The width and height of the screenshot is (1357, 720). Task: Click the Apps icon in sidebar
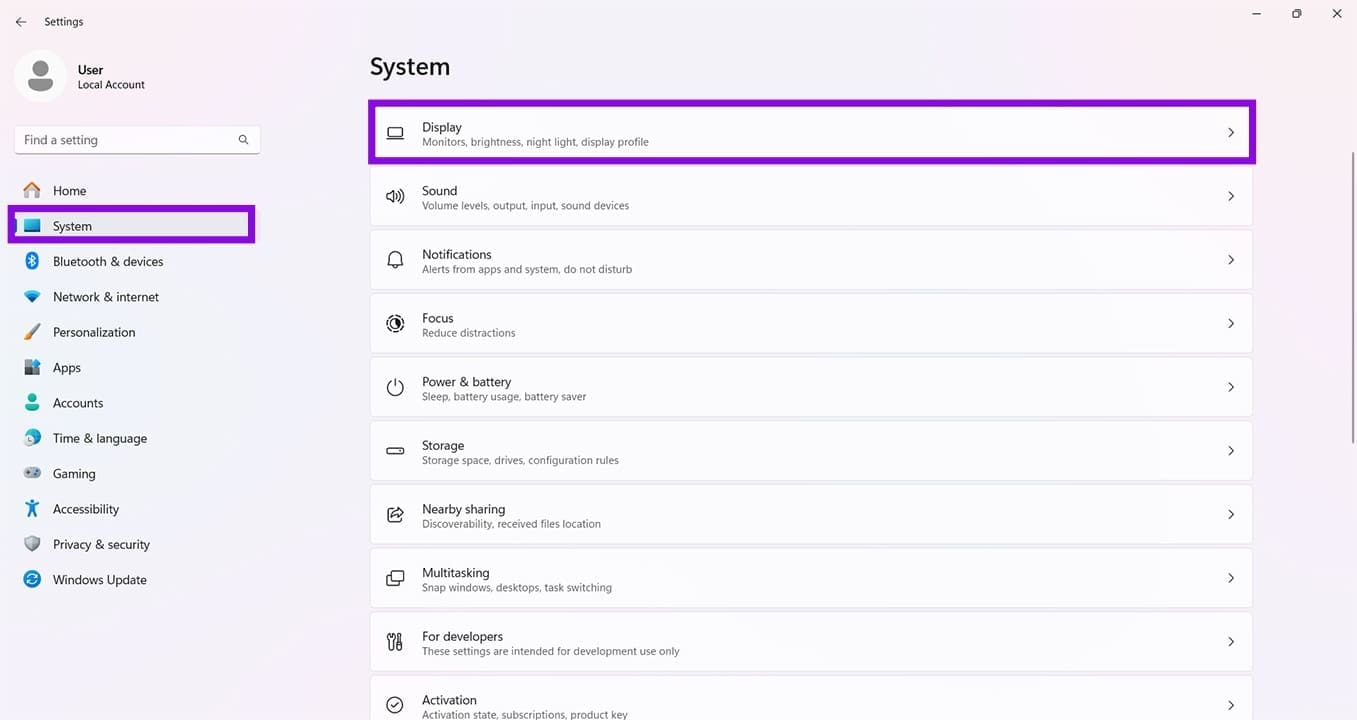click(32, 367)
